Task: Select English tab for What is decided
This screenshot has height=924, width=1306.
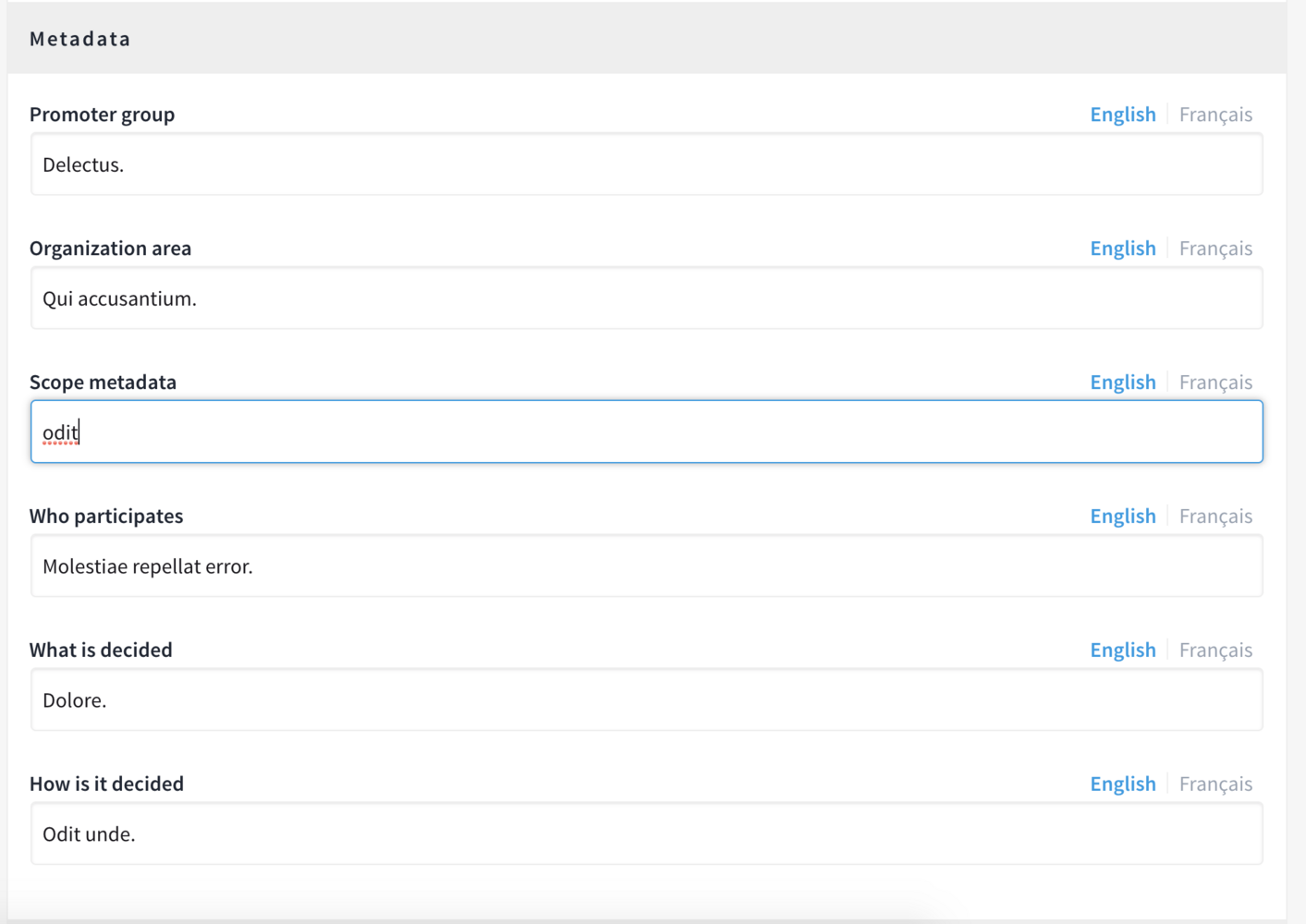Action: coord(1122,650)
